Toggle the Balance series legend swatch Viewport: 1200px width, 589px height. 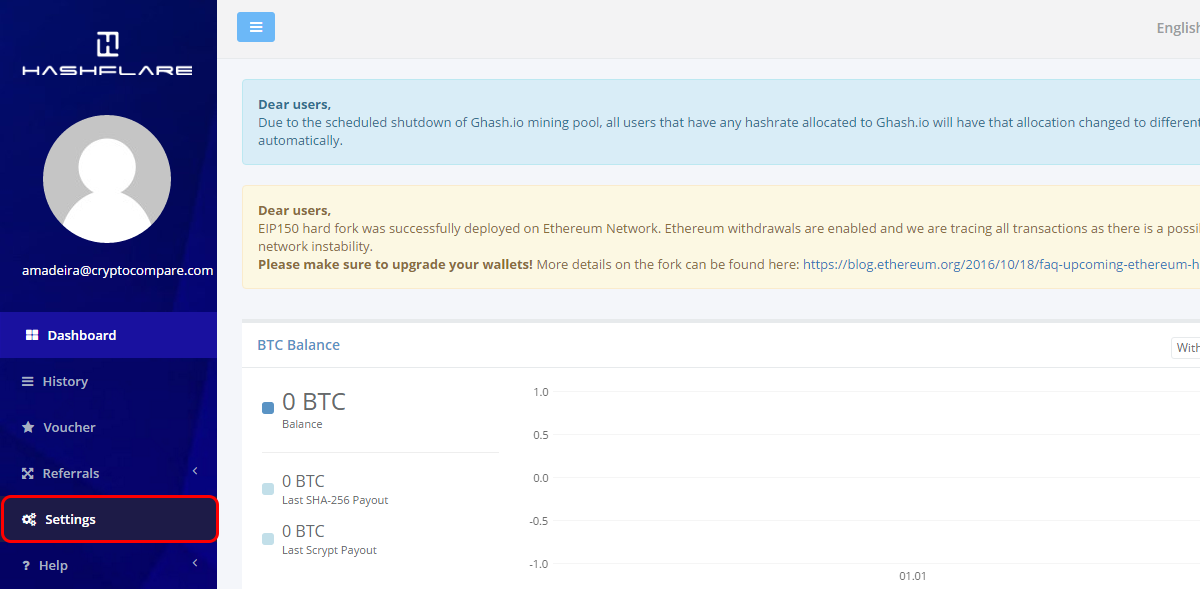(268, 408)
